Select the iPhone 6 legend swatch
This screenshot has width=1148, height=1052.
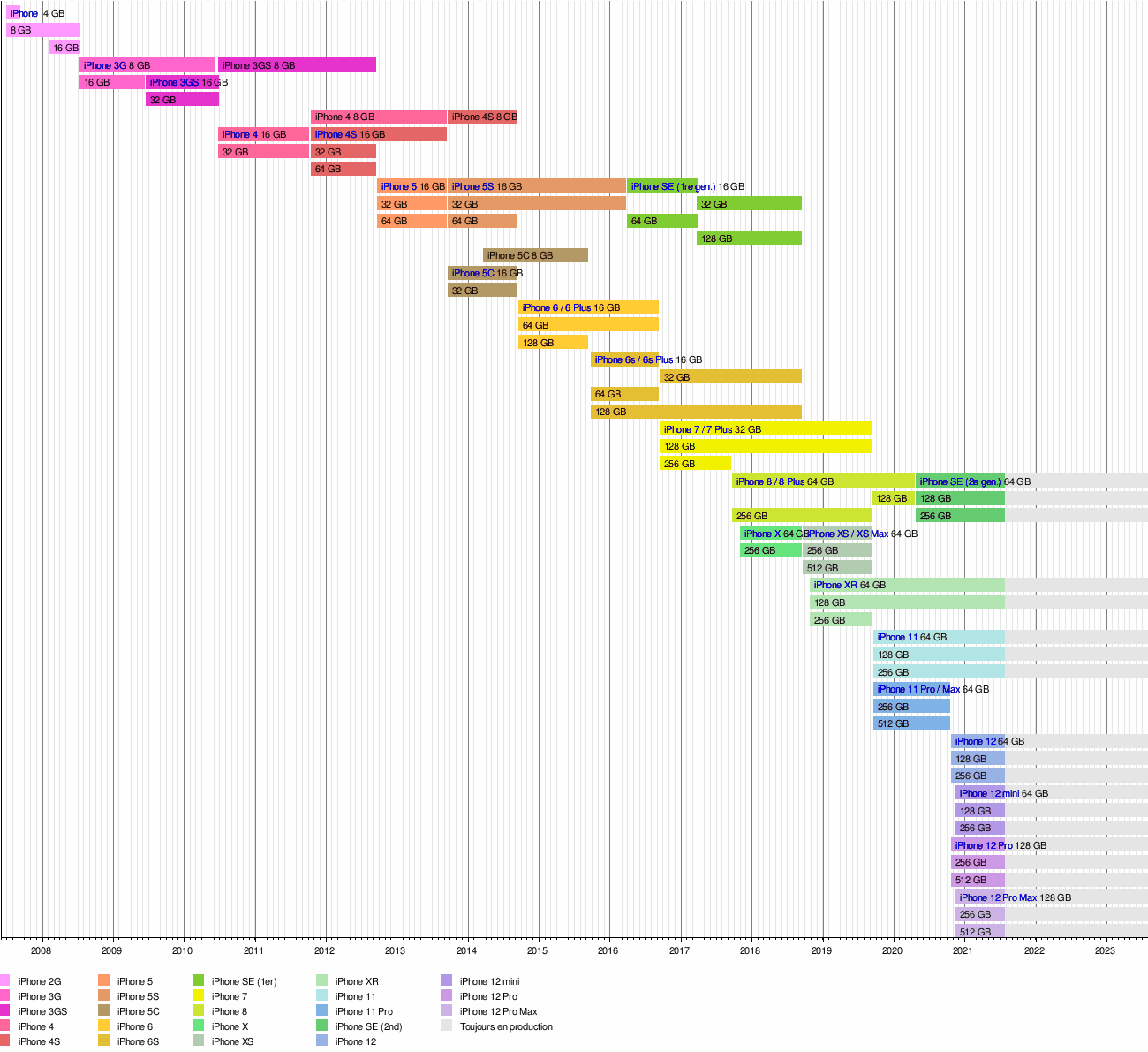pos(103,1026)
